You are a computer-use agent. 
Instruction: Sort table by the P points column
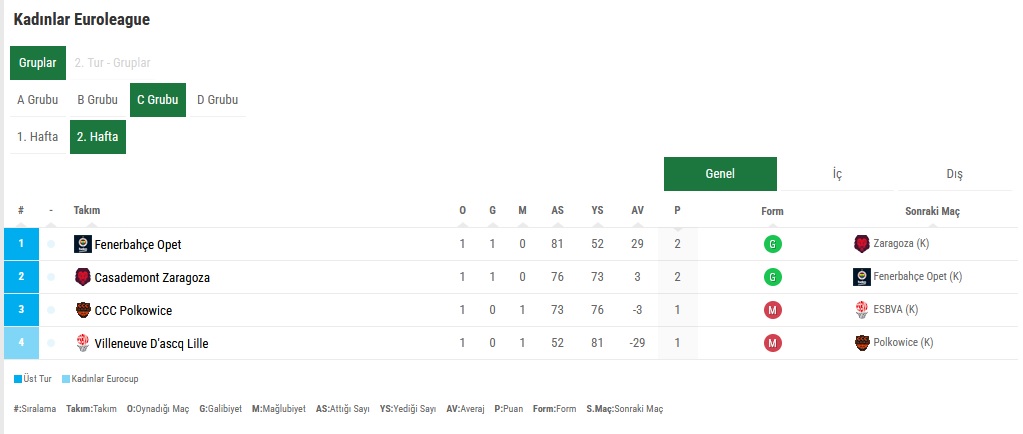click(677, 211)
